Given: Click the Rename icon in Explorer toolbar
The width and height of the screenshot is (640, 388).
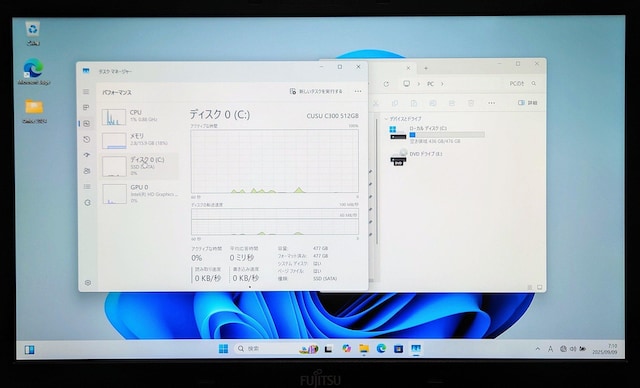Looking at the screenshot, I should (x=433, y=103).
